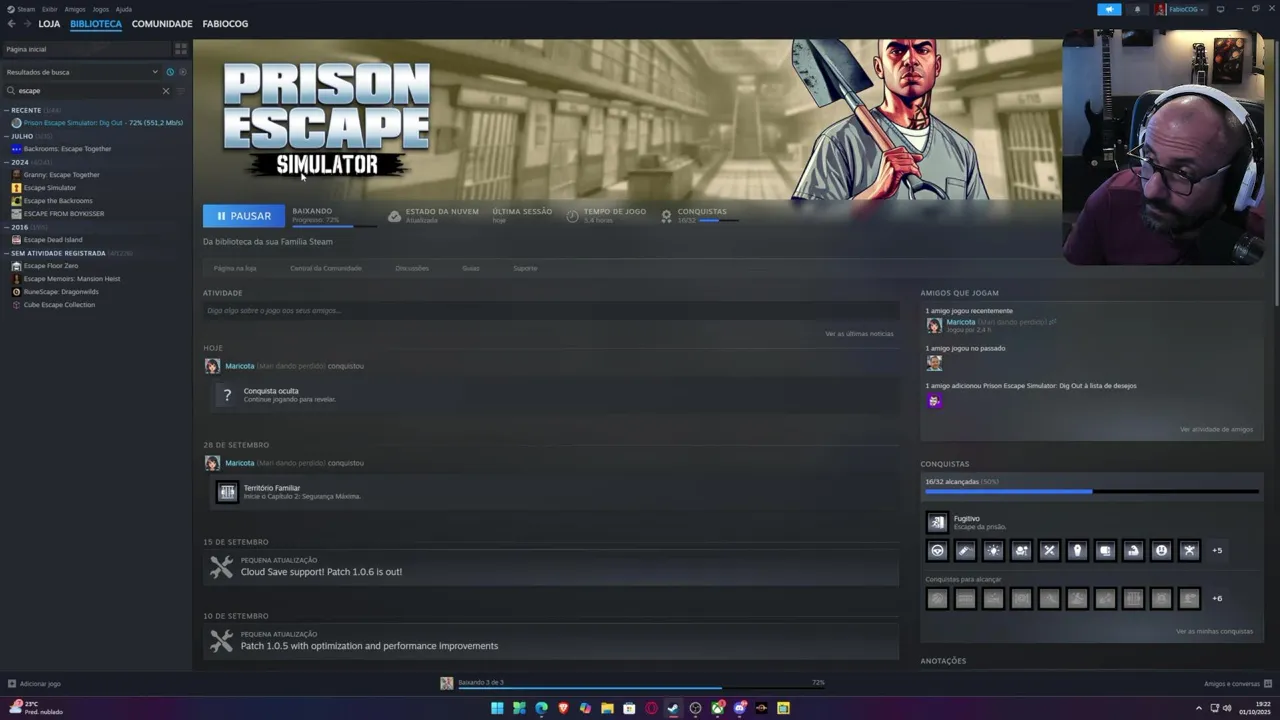This screenshot has width=1280, height=720.
Task: Select Escape Memoirs: Mansion Heist
Action: point(72,279)
